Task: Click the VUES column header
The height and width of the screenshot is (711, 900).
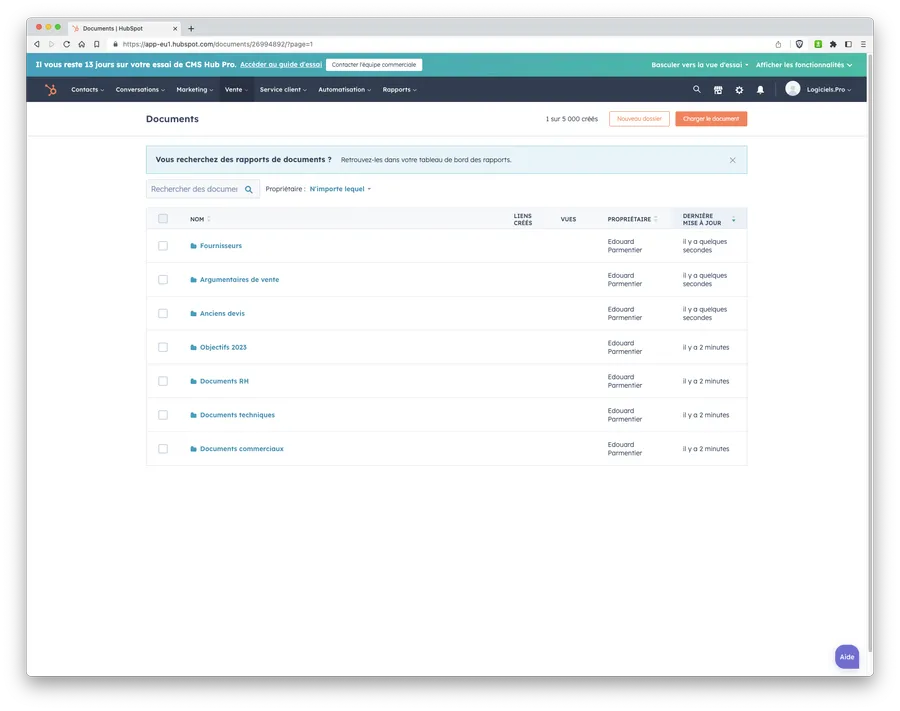Action: click(x=568, y=219)
